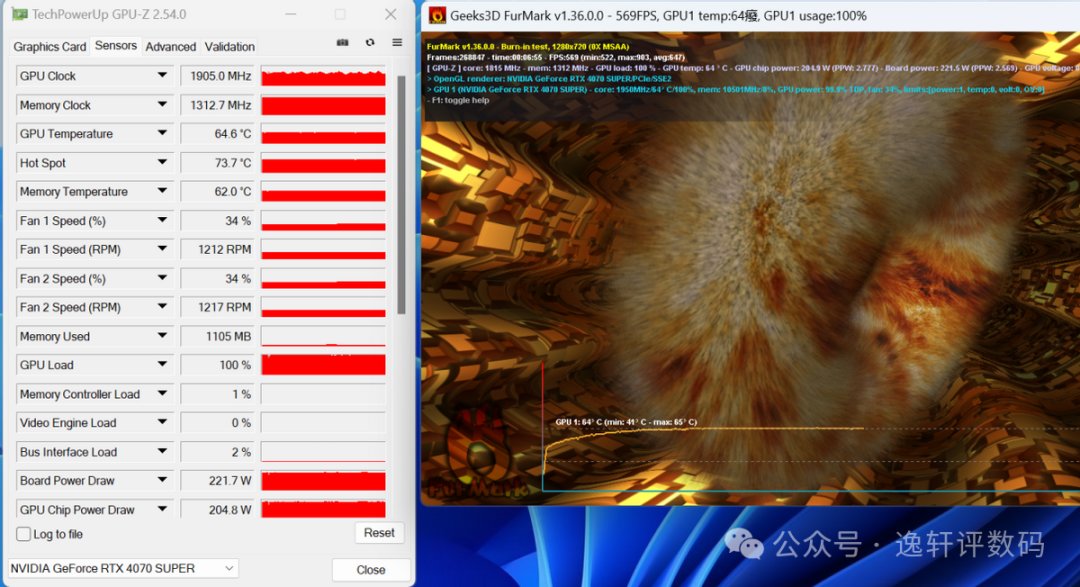Click the Hot Spot value 73.7 °C
Viewport: 1080px width, 587px height.
coord(218,163)
